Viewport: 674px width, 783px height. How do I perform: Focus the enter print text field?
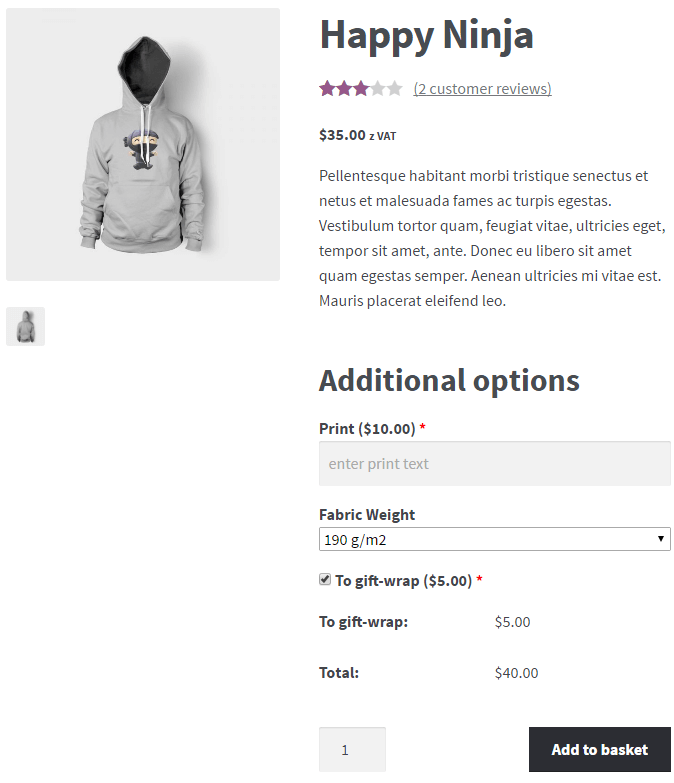click(494, 463)
